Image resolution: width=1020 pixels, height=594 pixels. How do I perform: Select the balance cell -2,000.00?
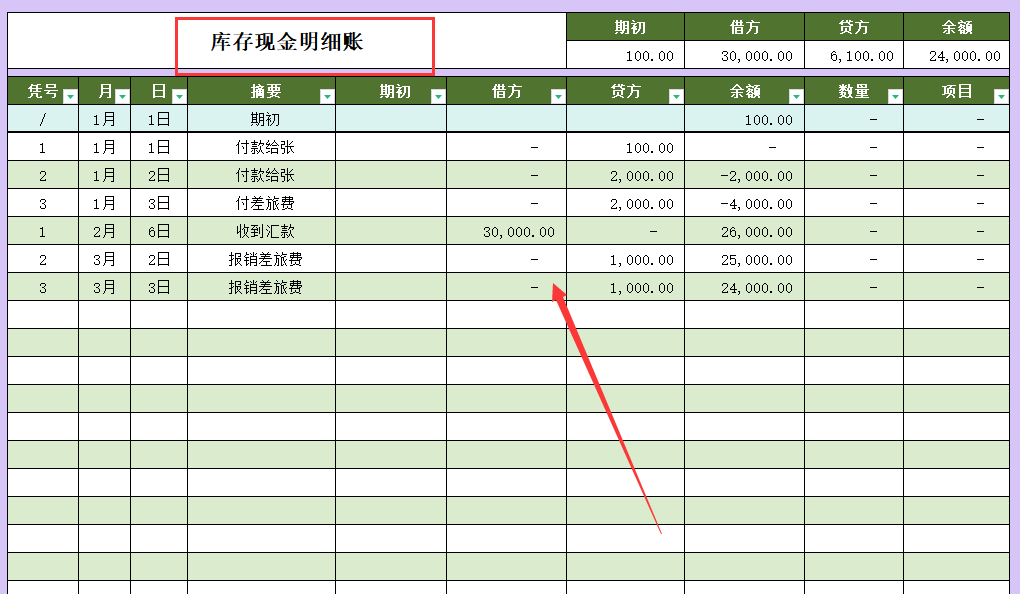coord(744,176)
